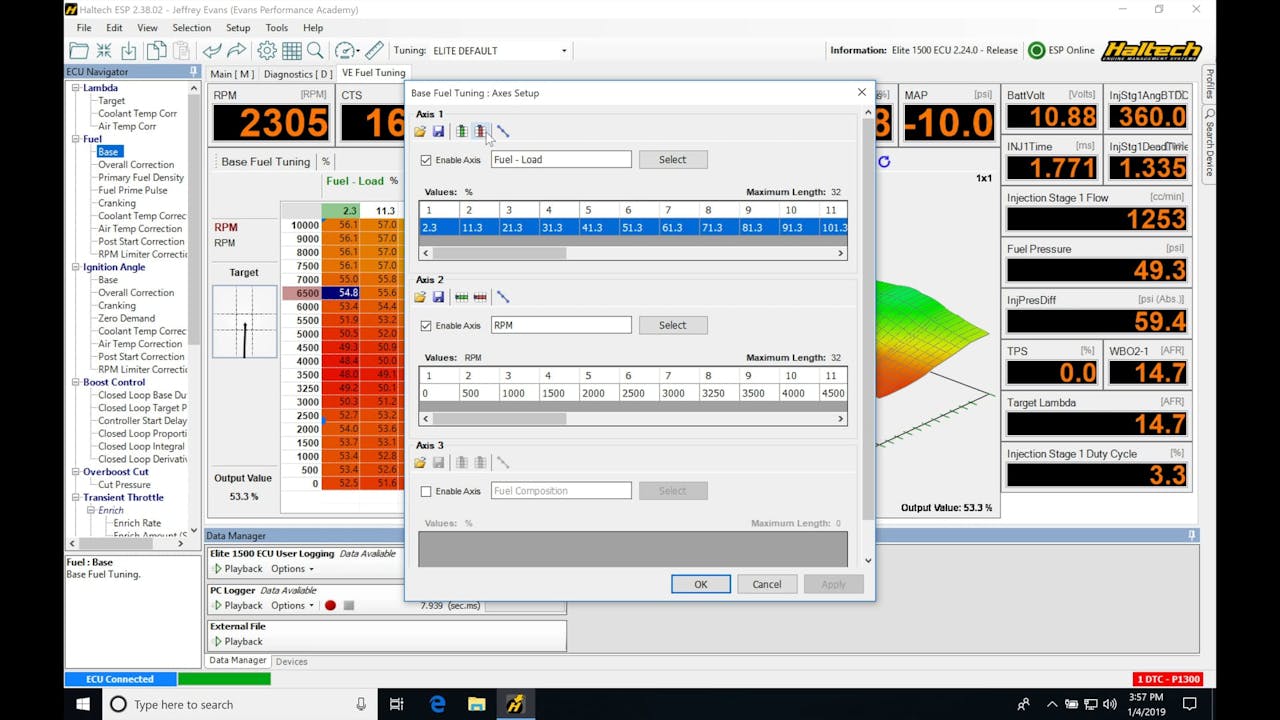Open a saved axis file in Axis 1 section
The width and height of the screenshot is (1280, 720).
[x=420, y=131]
